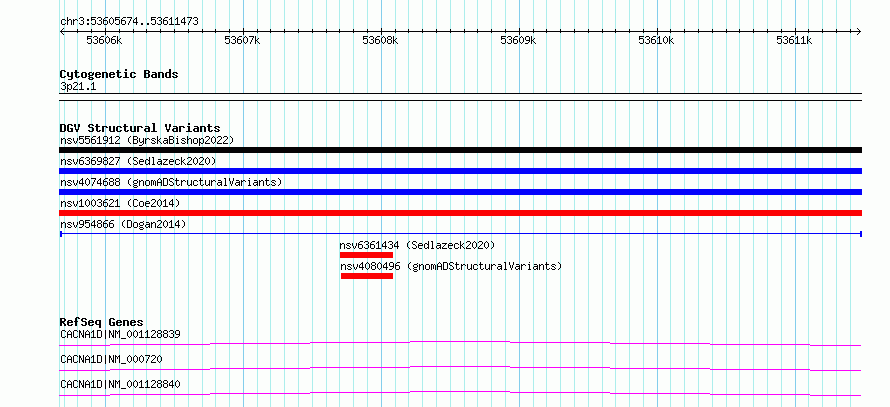The height and width of the screenshot is (407, 890).
Task: Click the 53609k ruler mark
Action: click(518, 40)
